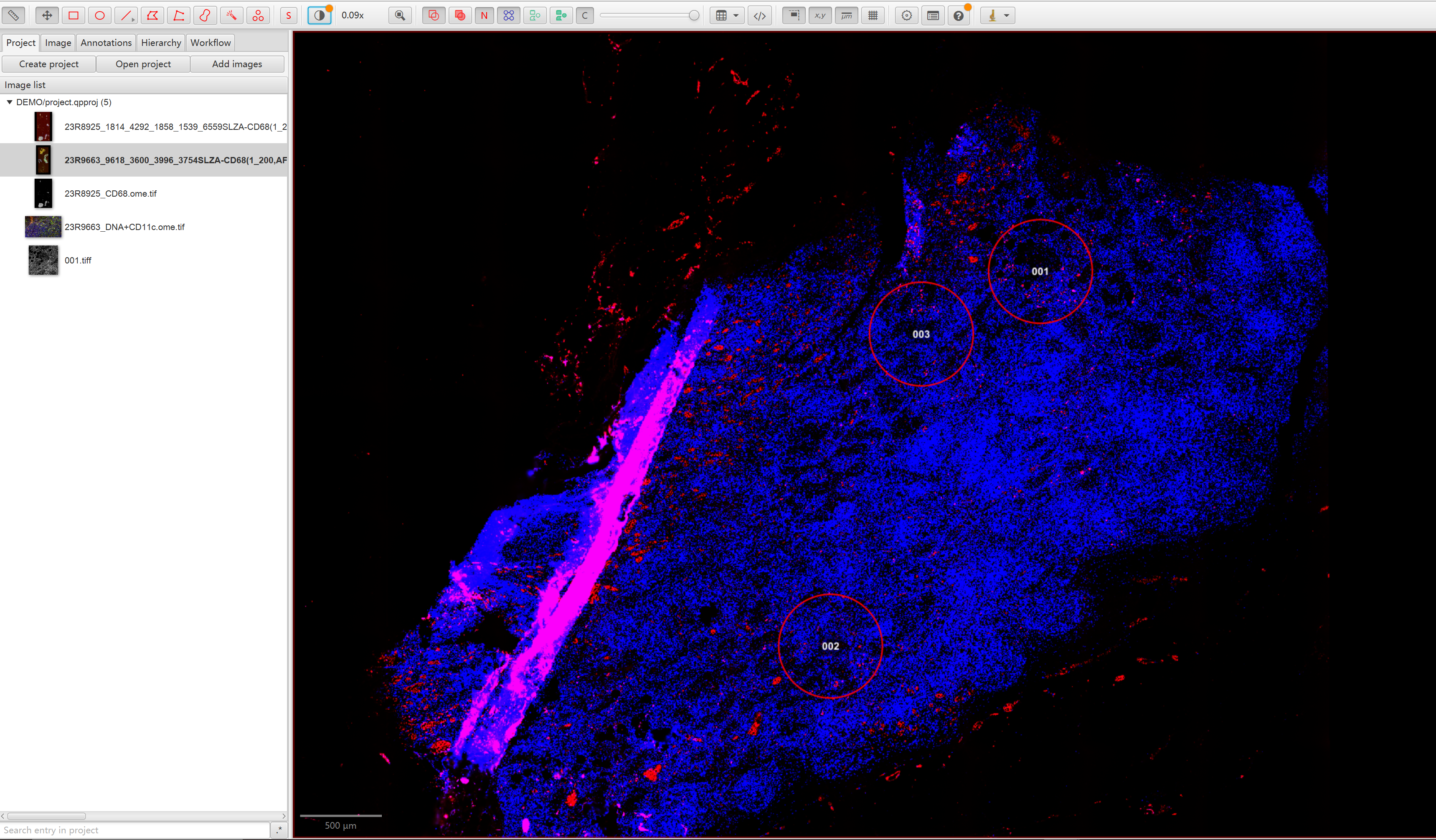The height and width of the screenshot is (840, 1436).
Task: Open the Preferences gear icon
Action: [907, 15]
